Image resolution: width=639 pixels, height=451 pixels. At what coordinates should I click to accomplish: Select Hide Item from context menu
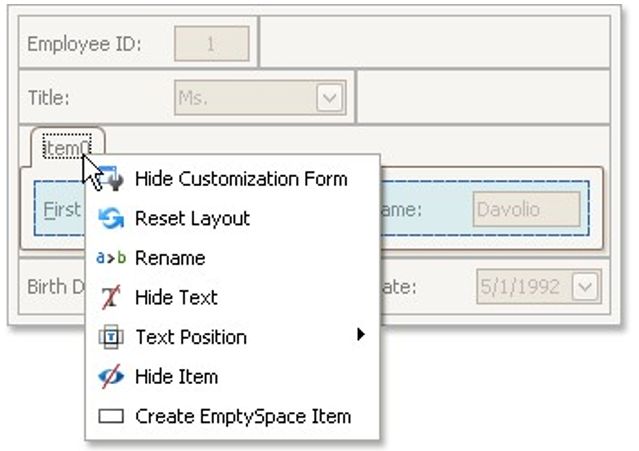tap(176, 377)
